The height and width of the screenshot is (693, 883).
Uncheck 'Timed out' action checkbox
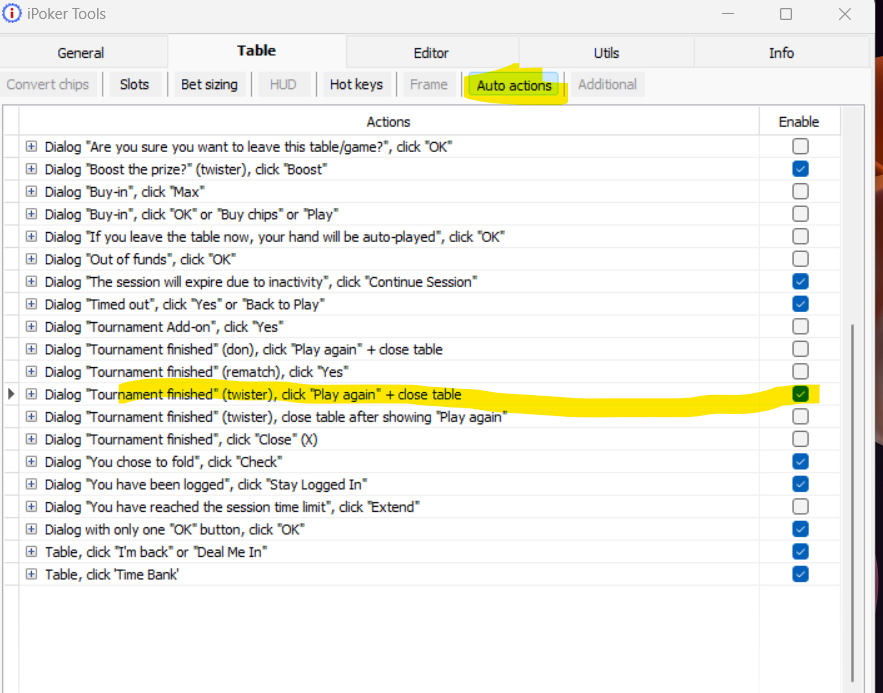[x=800, y=304]
